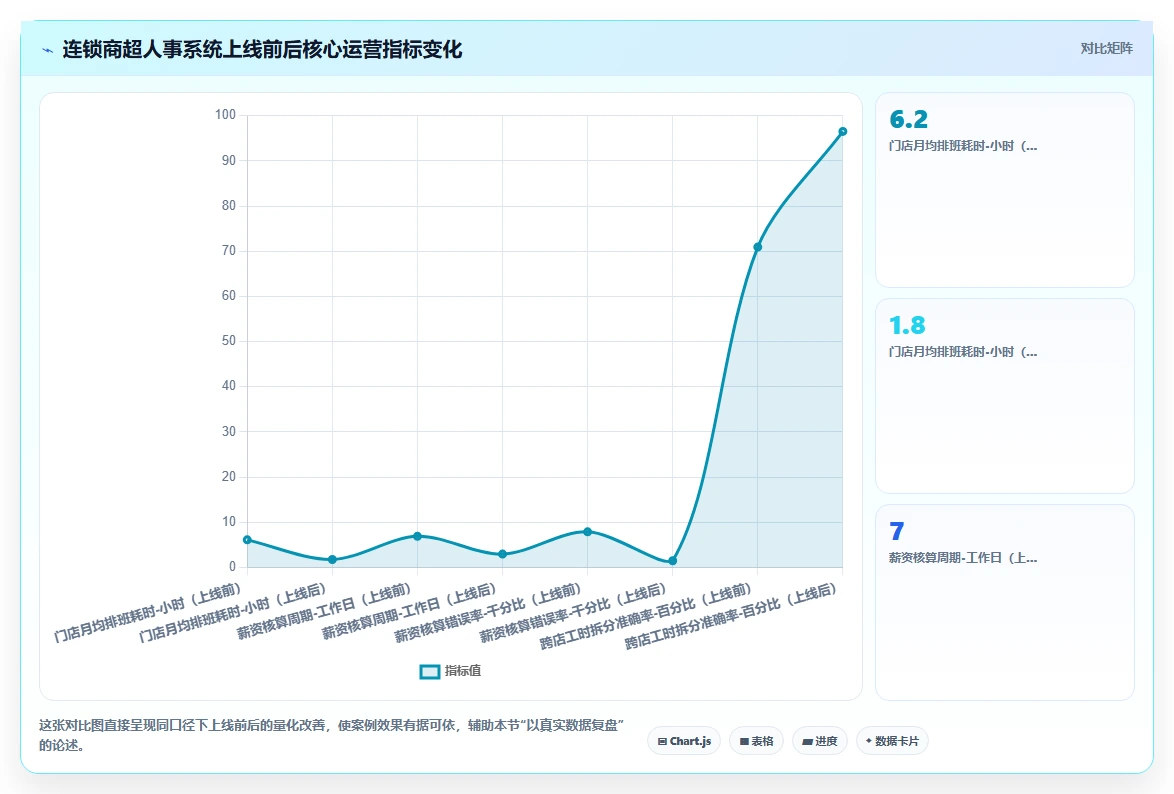
Task: Open the 6.2 data card
Action: point(1005,190)
